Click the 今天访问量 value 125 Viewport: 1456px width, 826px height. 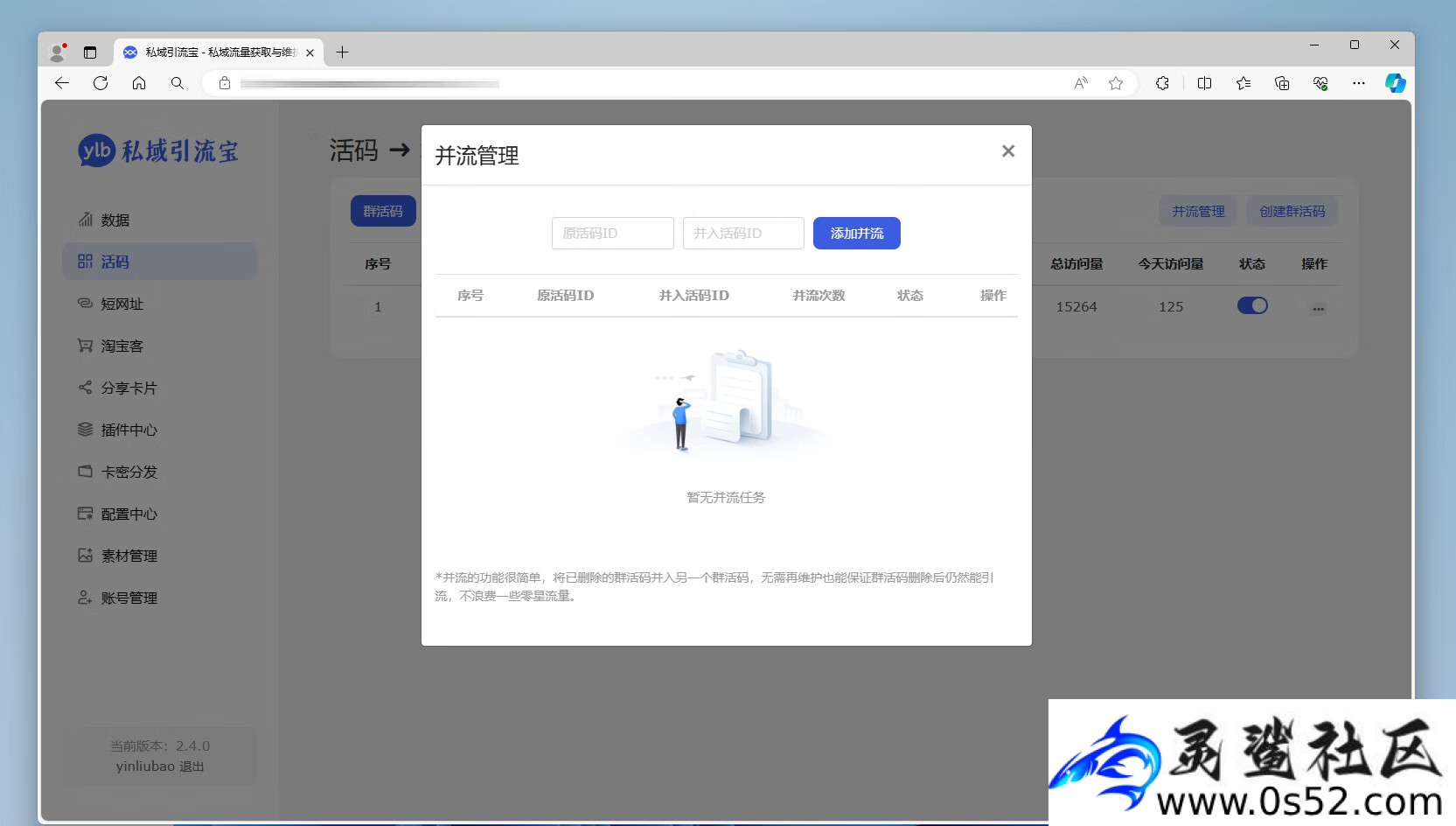[x=1171, y=307]
